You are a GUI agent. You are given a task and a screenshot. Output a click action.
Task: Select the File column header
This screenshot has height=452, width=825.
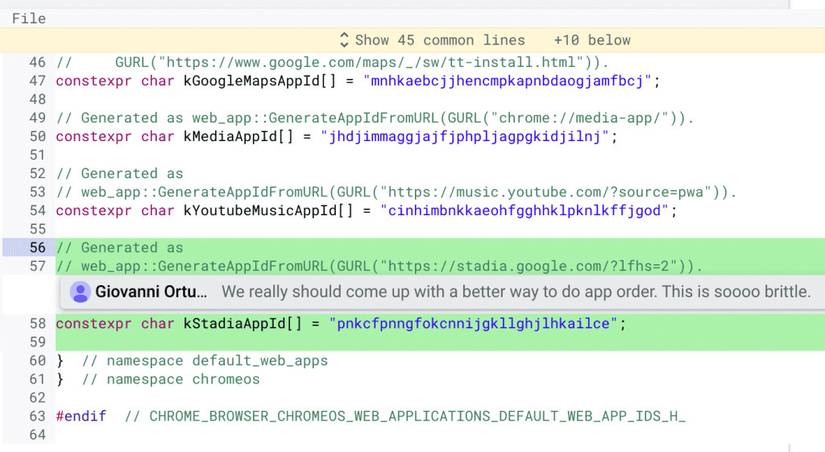[x=29, y=18]
